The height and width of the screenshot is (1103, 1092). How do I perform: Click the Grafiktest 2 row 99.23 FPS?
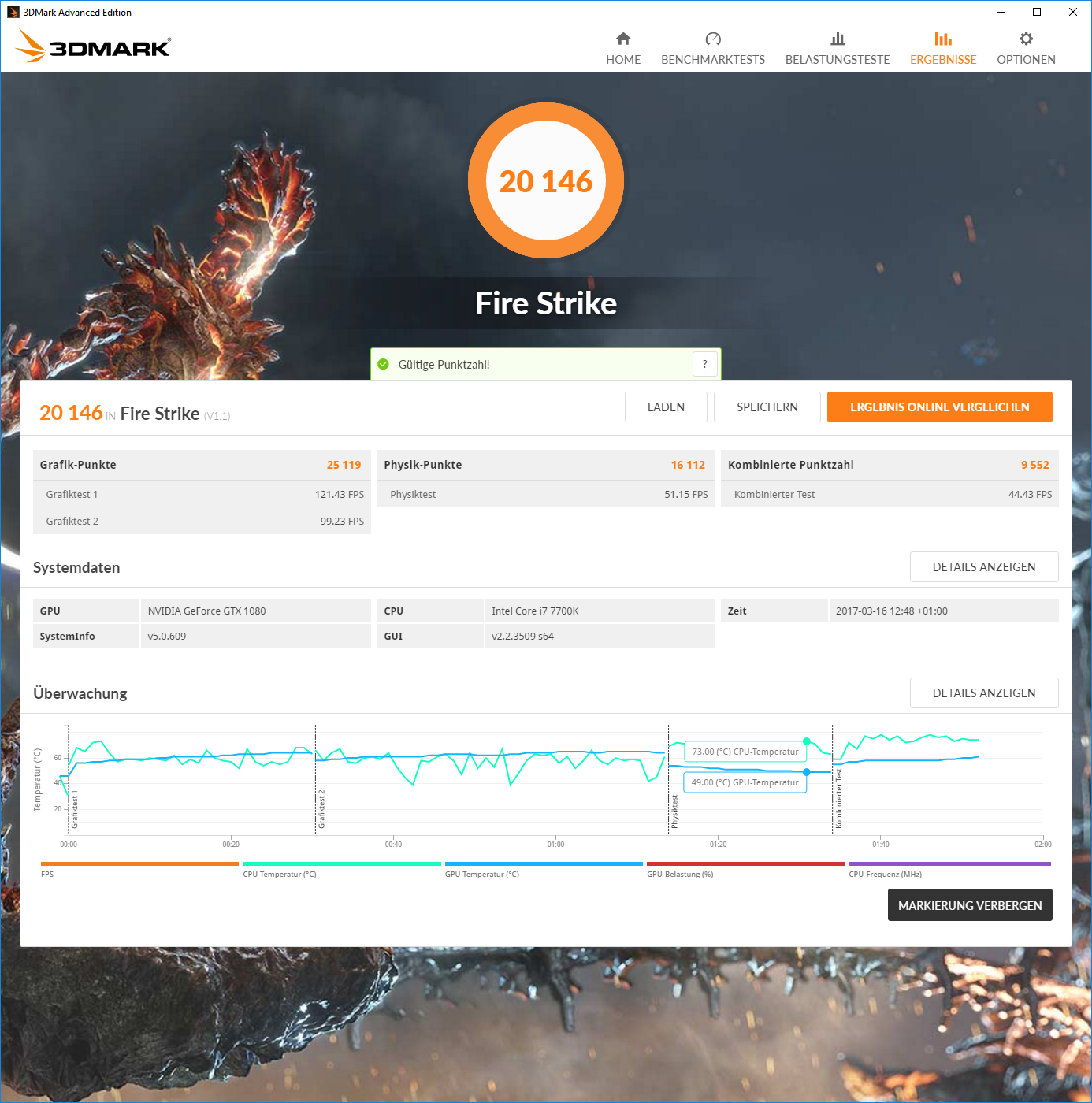click(x=202, y=522)
